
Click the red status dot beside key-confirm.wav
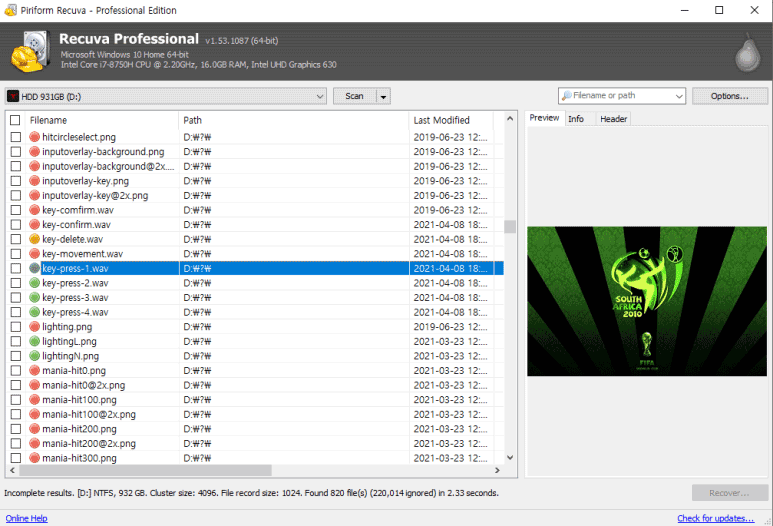click(35, 224)
